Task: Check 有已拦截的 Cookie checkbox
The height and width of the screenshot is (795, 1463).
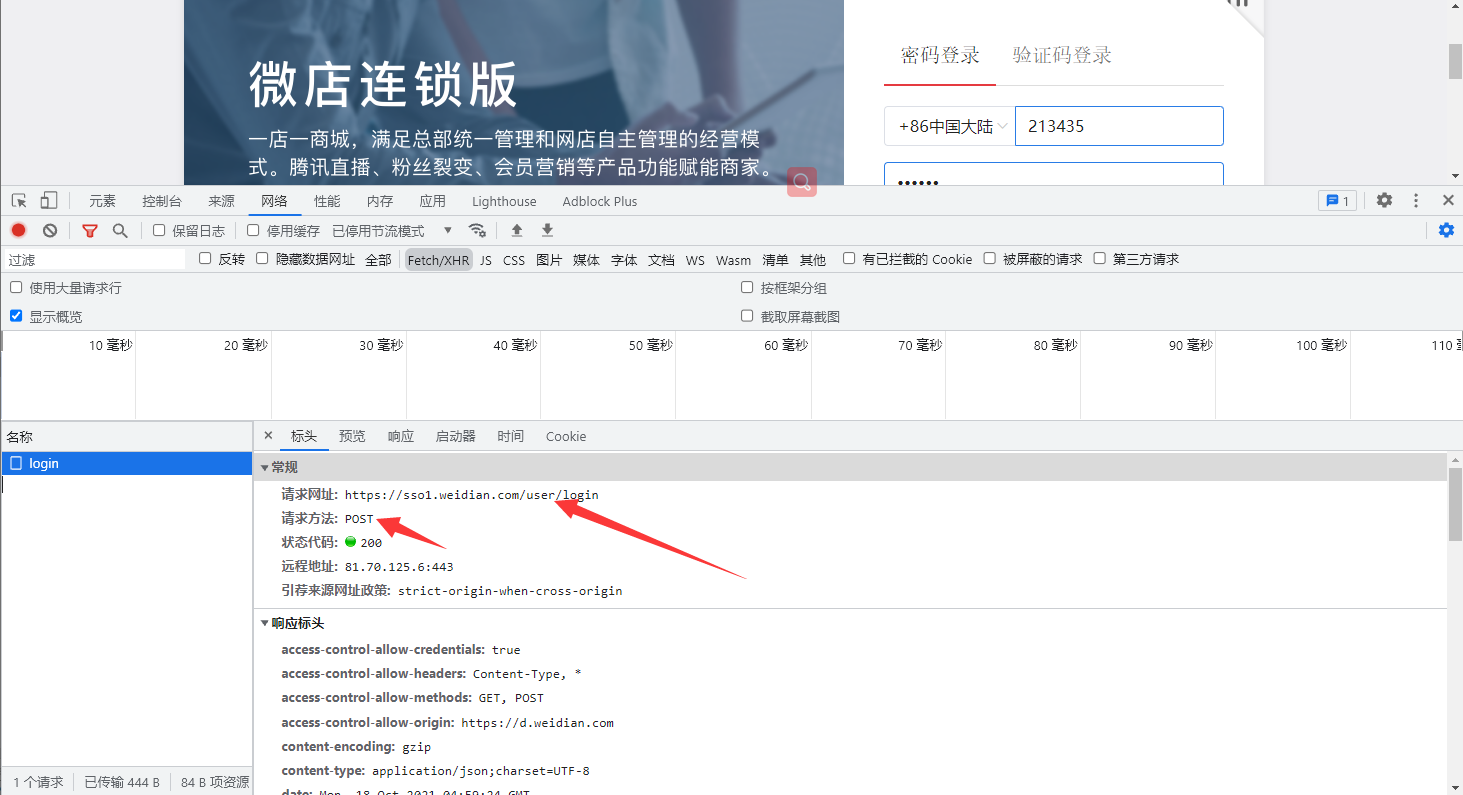Action: coord(849,258)
